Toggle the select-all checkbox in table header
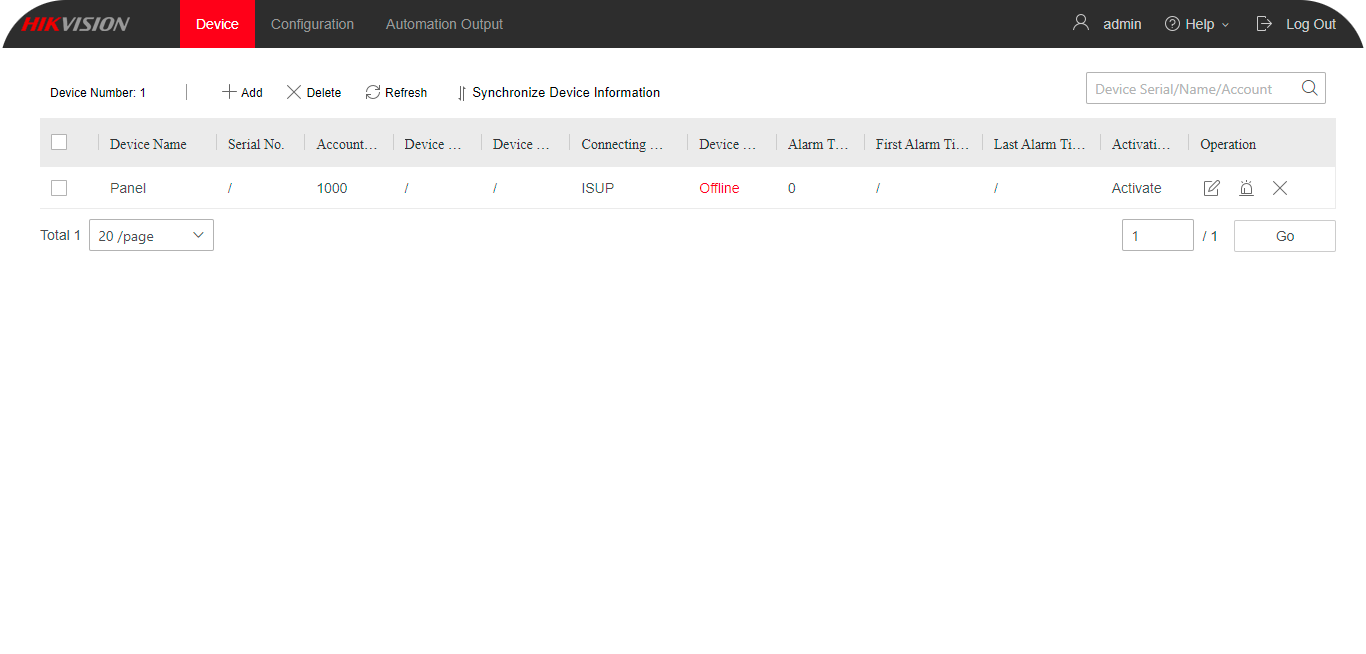 tap(59, 143)
